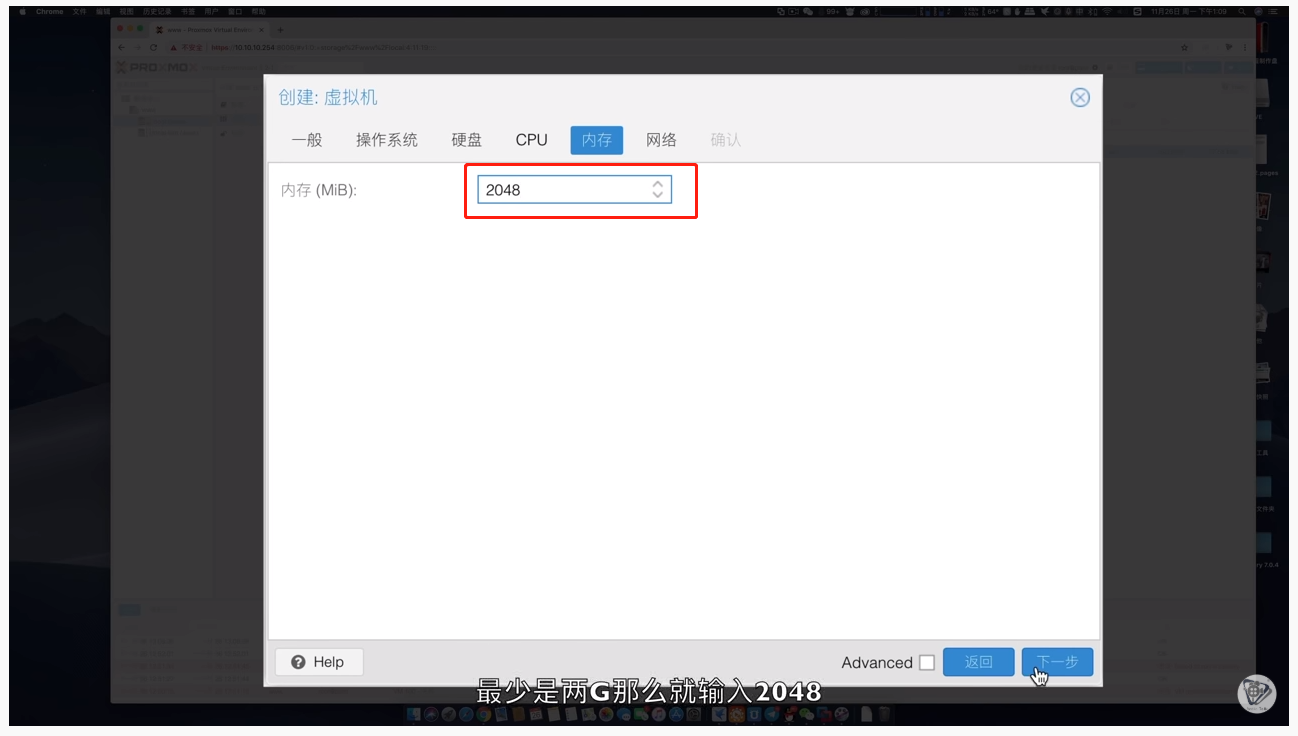Open Finder from the Dock
Viewport: 1298px width, 736px height.
point(414,714)
